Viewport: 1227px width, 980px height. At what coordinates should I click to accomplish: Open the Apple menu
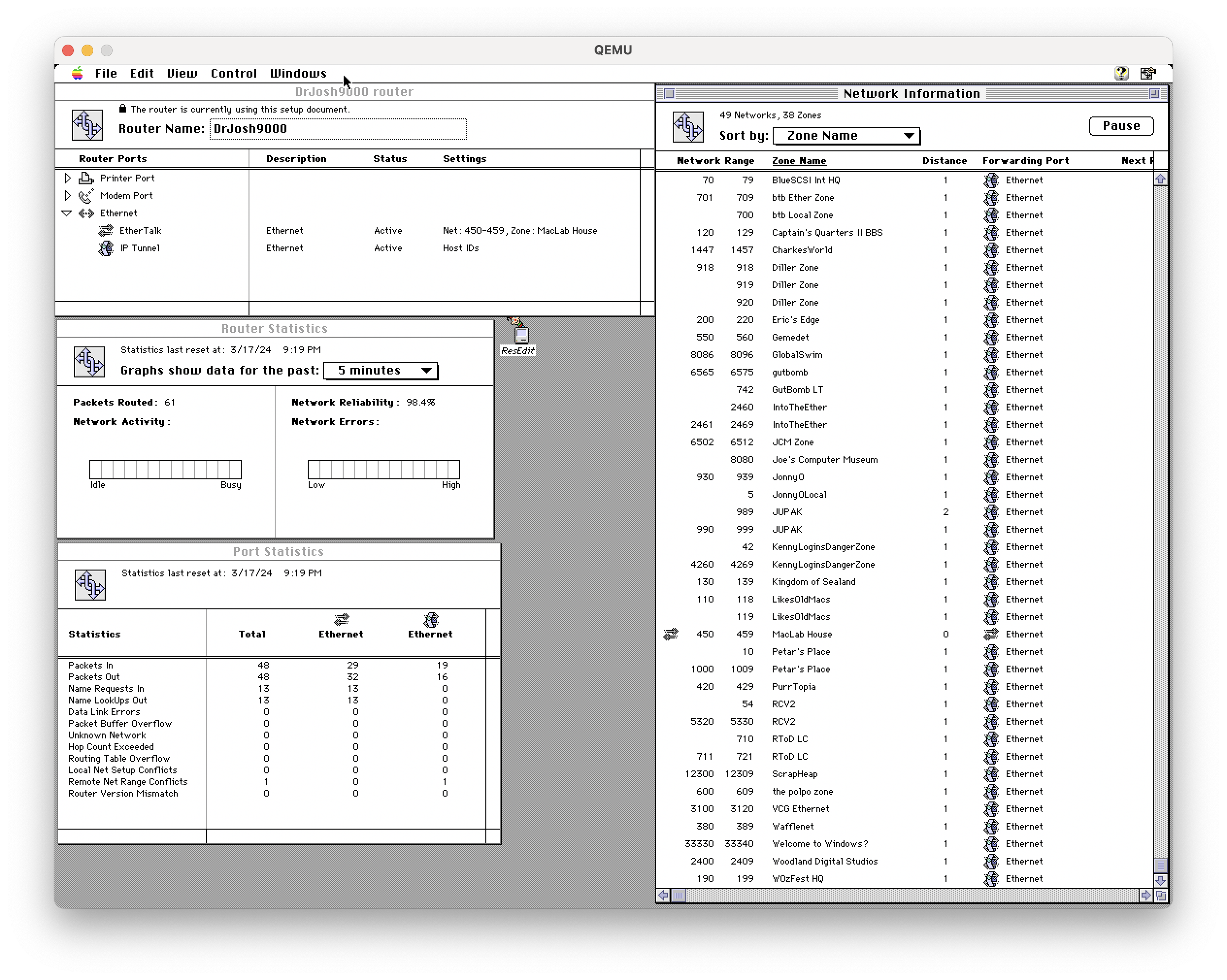point(77,73)
